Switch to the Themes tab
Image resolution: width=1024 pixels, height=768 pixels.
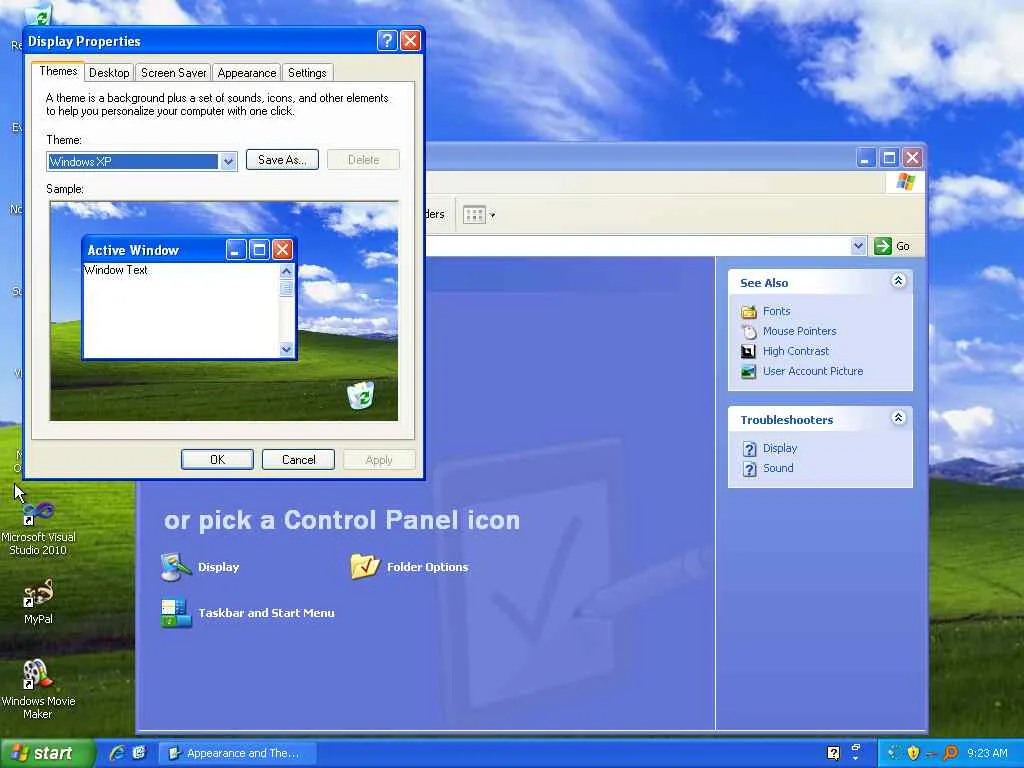point(58,71)
